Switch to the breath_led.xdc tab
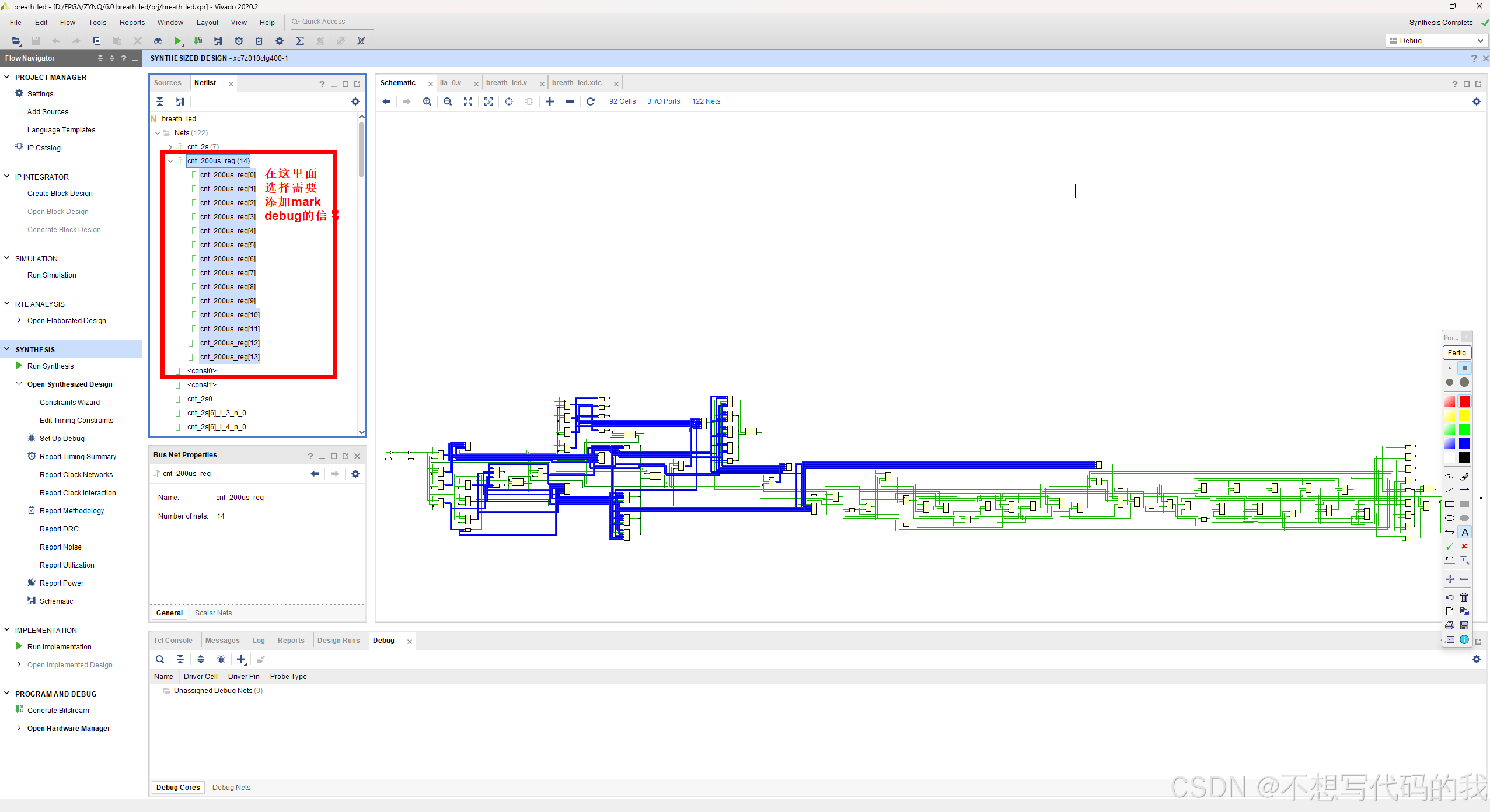 [577, 83]
